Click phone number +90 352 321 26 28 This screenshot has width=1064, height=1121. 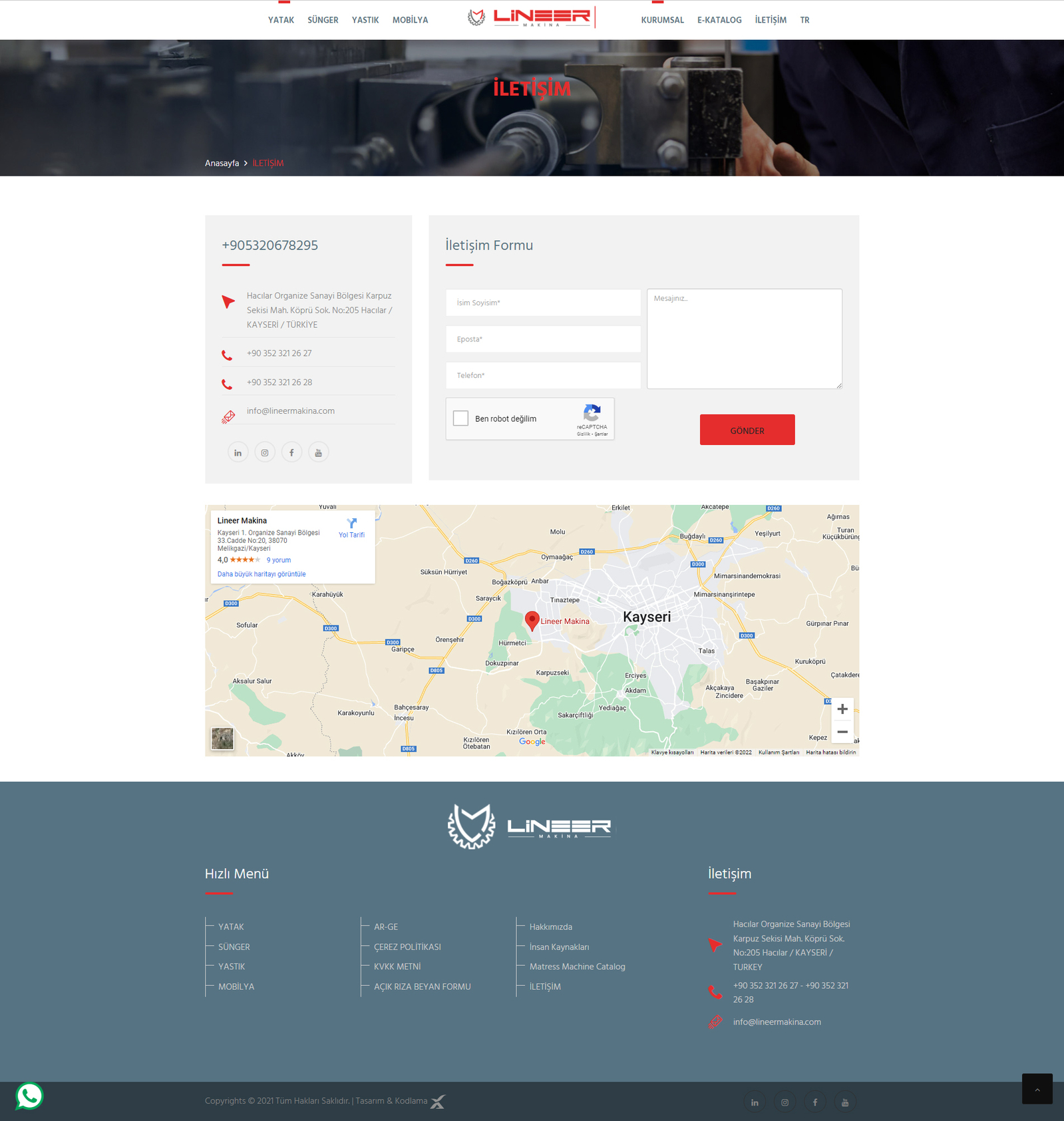click(279, 383)
